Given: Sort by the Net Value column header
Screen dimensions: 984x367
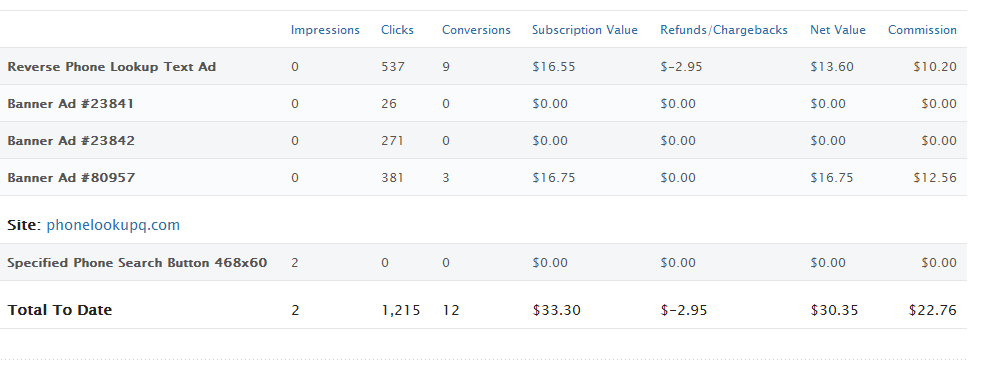Looking at the screenshot, I should coord(838,30).
